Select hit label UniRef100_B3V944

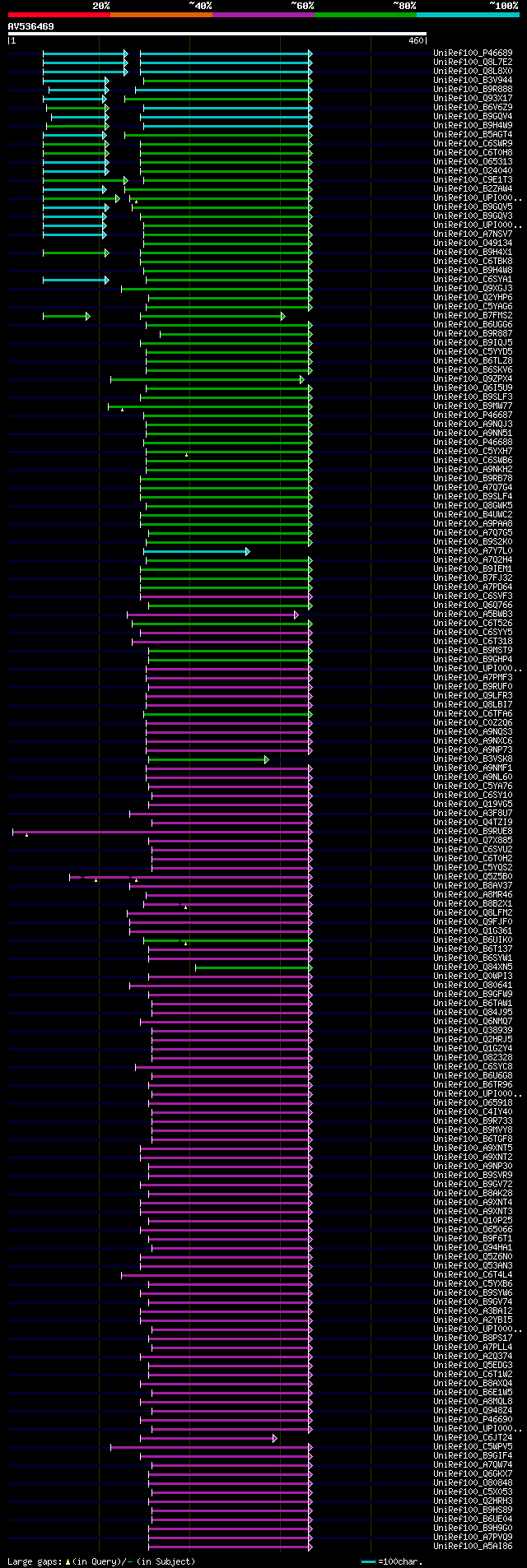(x=473, y=81)
